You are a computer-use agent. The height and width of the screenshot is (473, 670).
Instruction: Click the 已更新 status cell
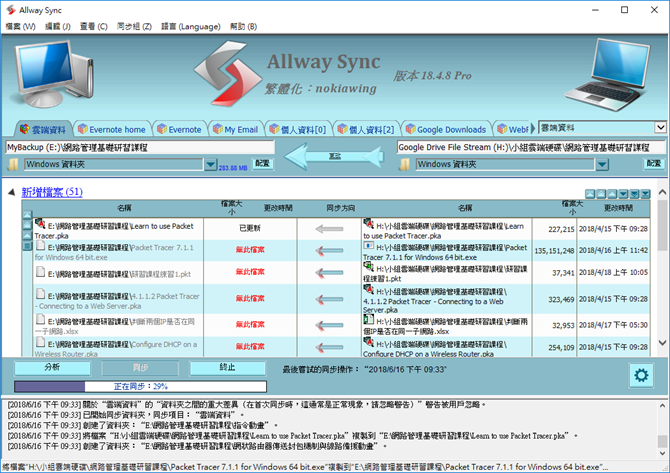250,228
